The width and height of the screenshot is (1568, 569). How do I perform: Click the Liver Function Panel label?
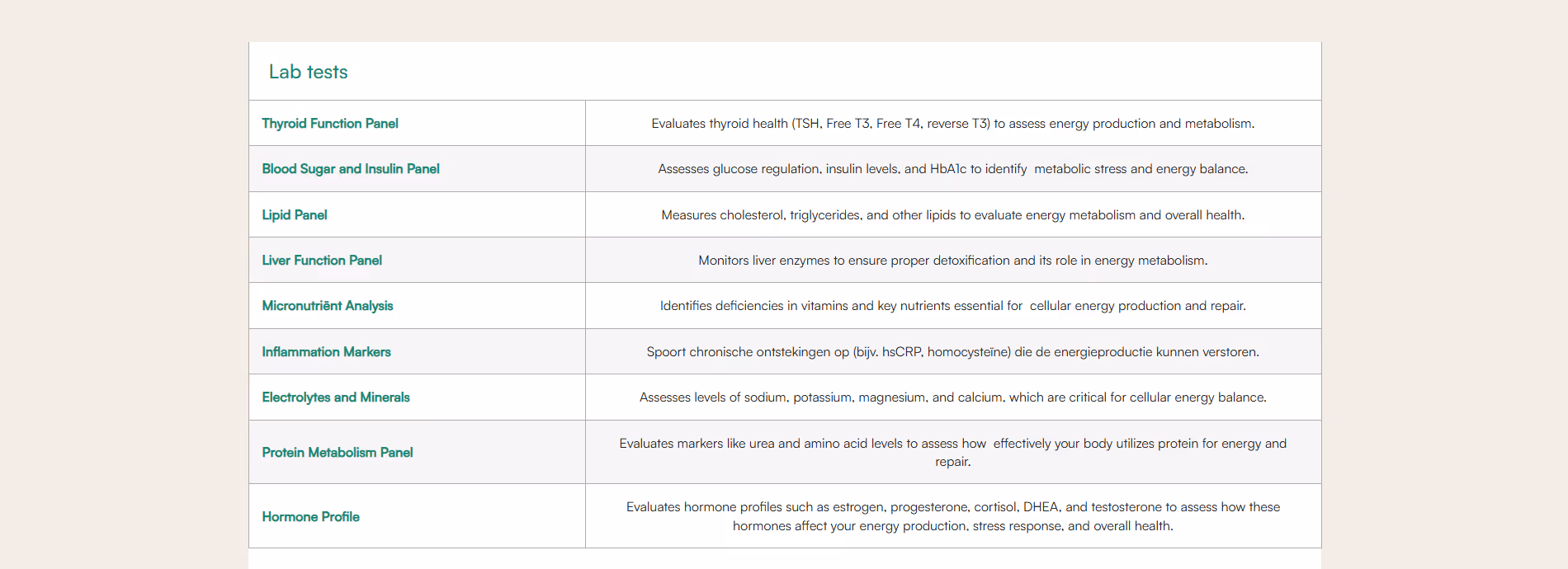322,260
